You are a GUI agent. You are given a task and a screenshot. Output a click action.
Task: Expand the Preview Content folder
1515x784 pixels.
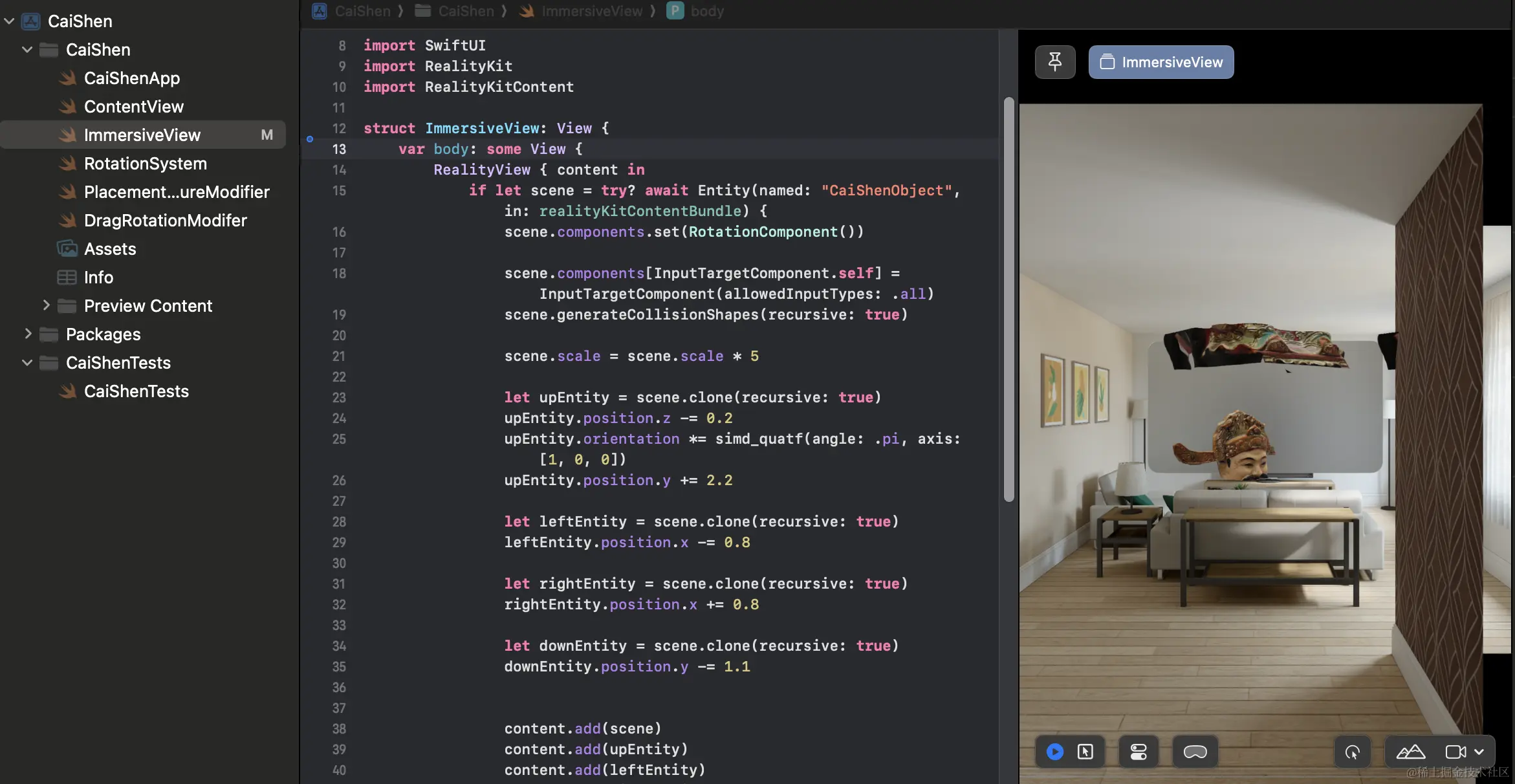[x=46, y=305]
